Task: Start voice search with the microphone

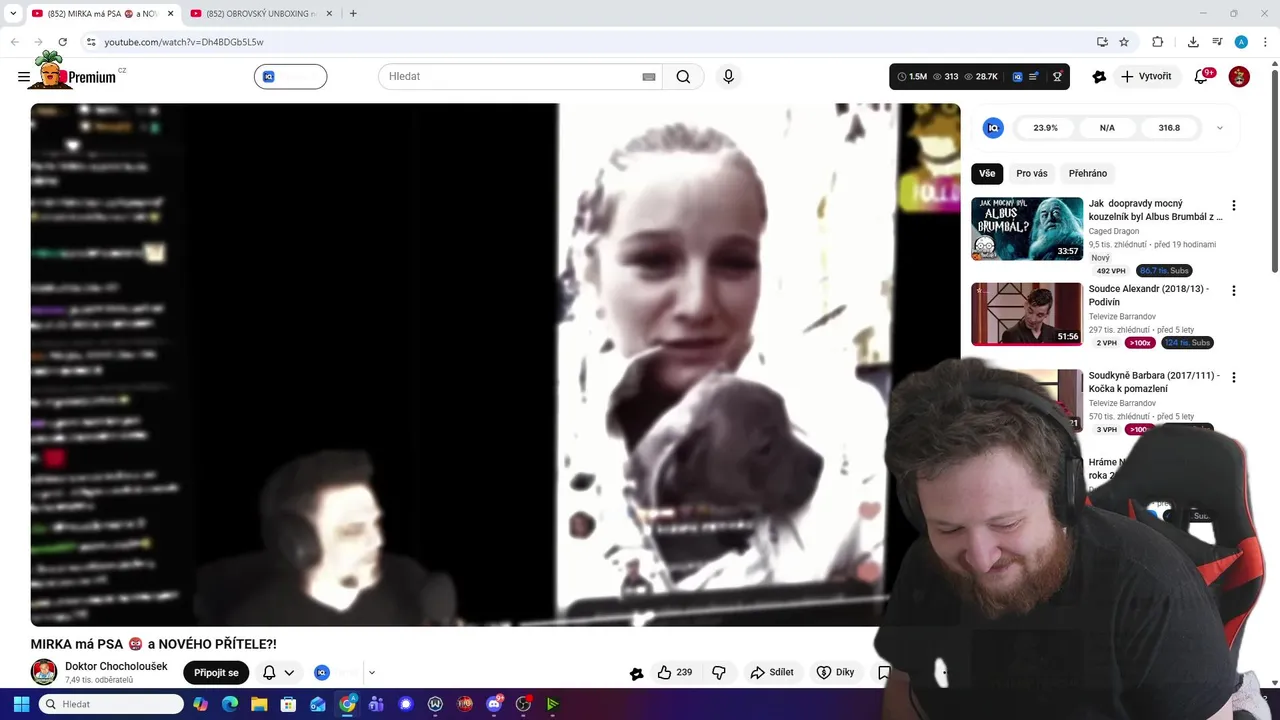Action: coord(728,77)
